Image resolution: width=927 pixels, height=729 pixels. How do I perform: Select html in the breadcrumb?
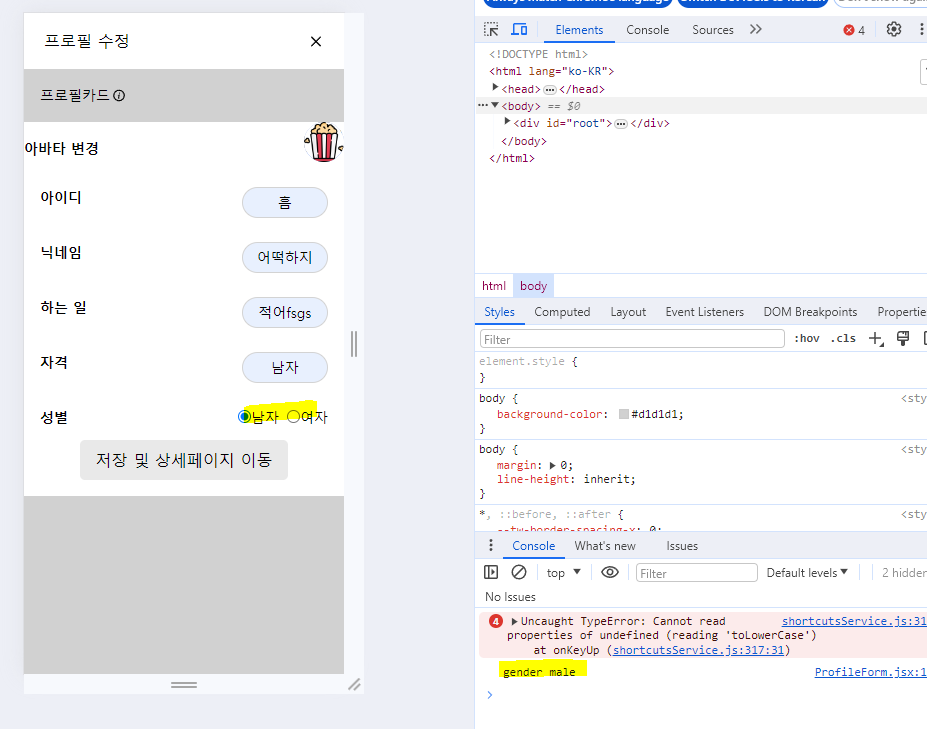(x=494, y=286)
